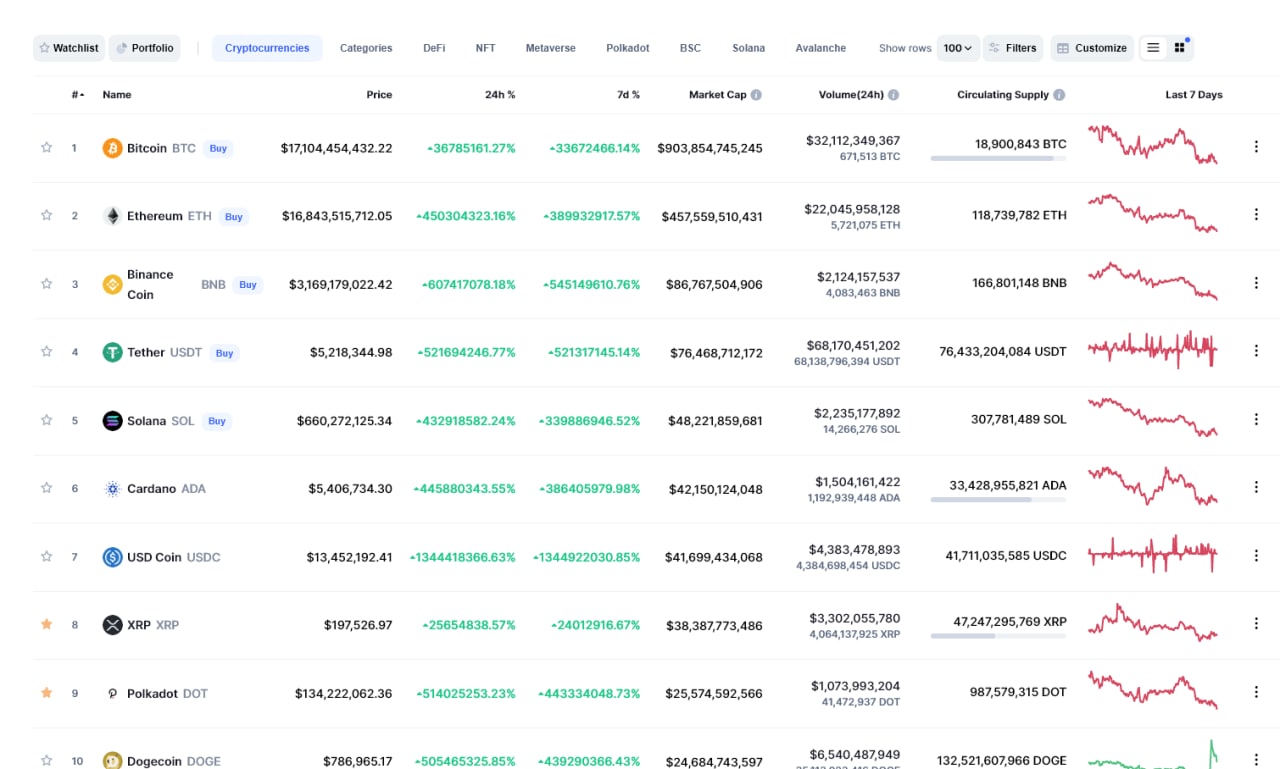Star Ethereum to add to watchlist

[x=46, y=215]
